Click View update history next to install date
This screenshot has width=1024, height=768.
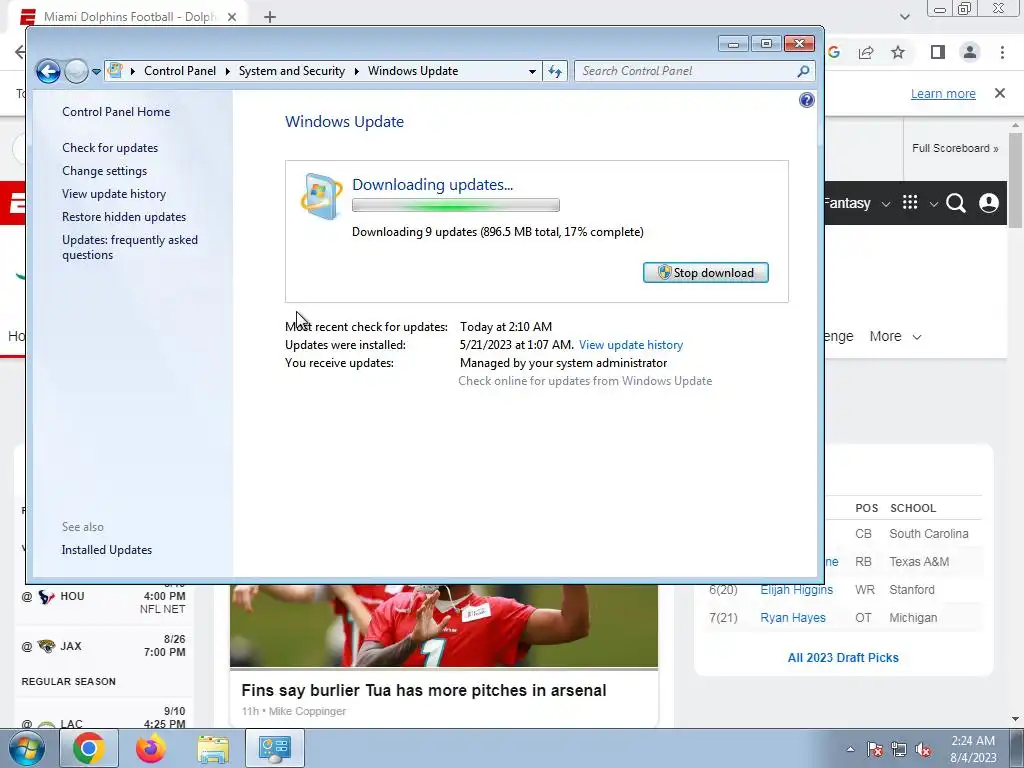pyautogui.click(x=631, y=345)
